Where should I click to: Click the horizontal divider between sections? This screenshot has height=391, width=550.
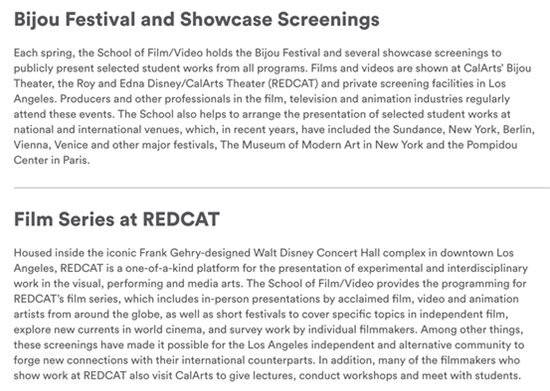pos(282,188)
